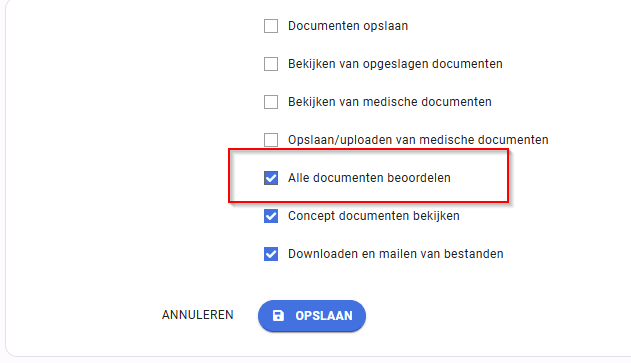Enable the Documenten opslaan checkbox
The width and height of the screenshot is (631, 363).
tap(271, 26)
